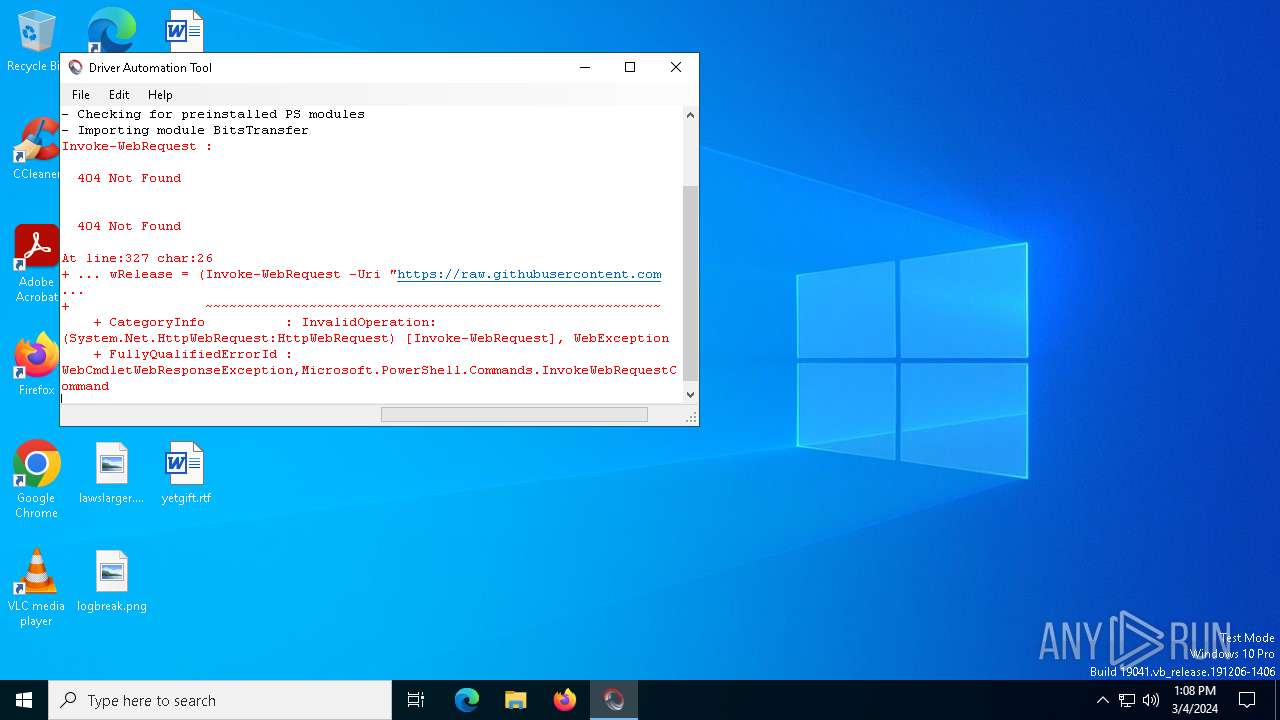Select the lawslarger image file icon
Screen dimensions: 1280x720
tap(111, 473)
